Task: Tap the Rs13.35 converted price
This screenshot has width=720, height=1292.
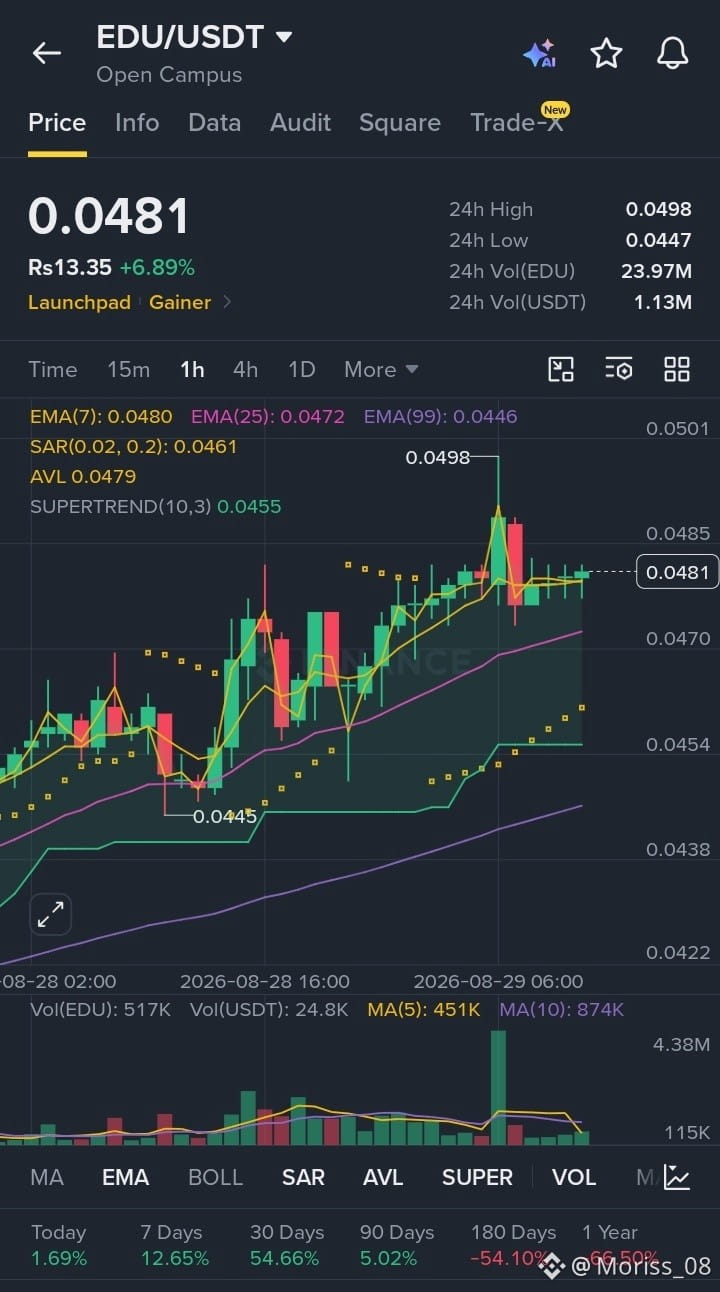Action: click(70, 267)
